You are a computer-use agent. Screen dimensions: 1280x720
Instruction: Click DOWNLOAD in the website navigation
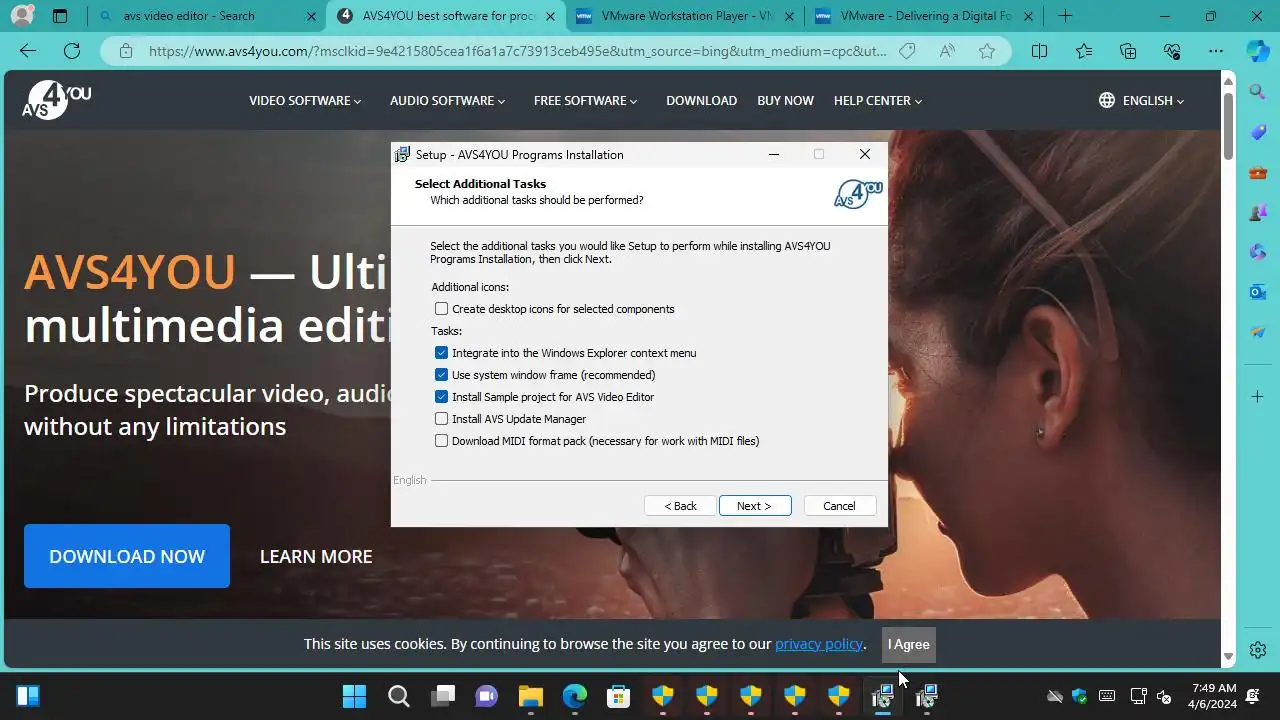(701, 101)
